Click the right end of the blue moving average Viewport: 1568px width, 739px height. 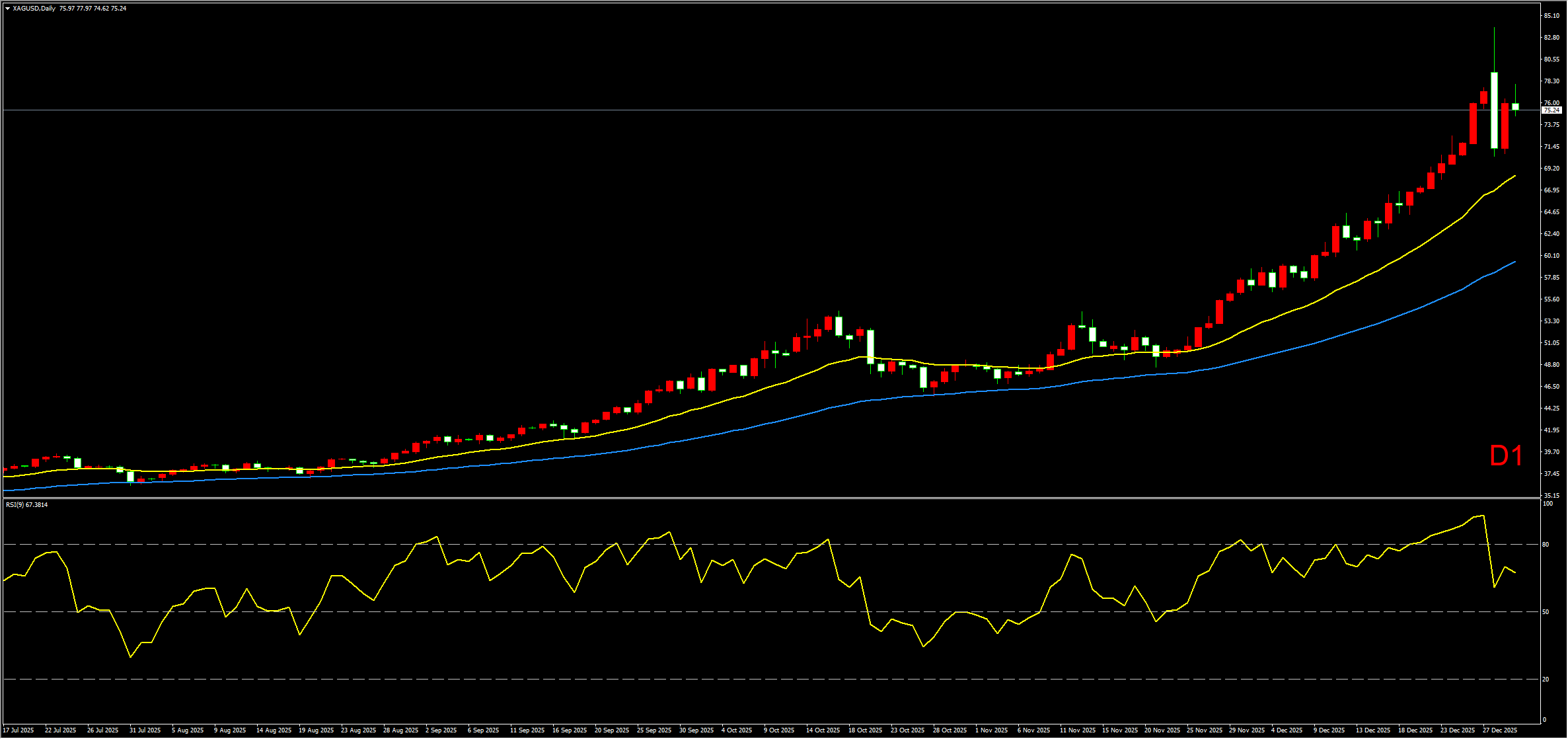pyautogui.click(x=1514, y=262)
